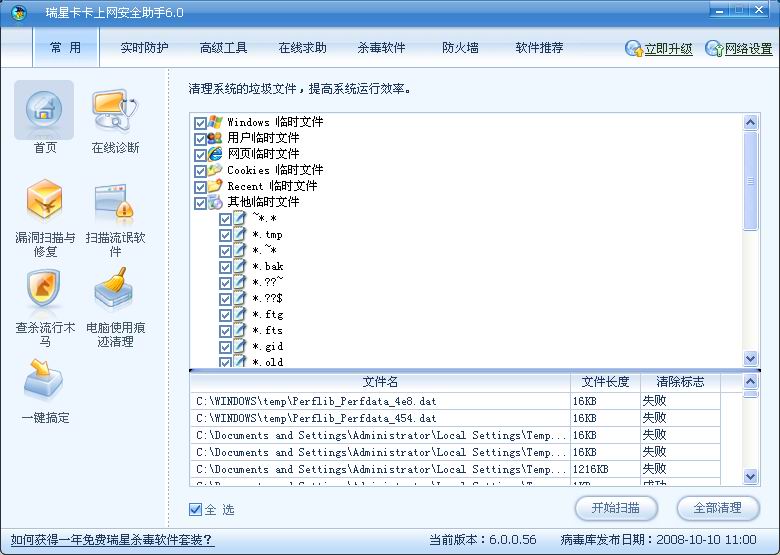Click the Recent 临时文件 folder icon

coord(215,186)
